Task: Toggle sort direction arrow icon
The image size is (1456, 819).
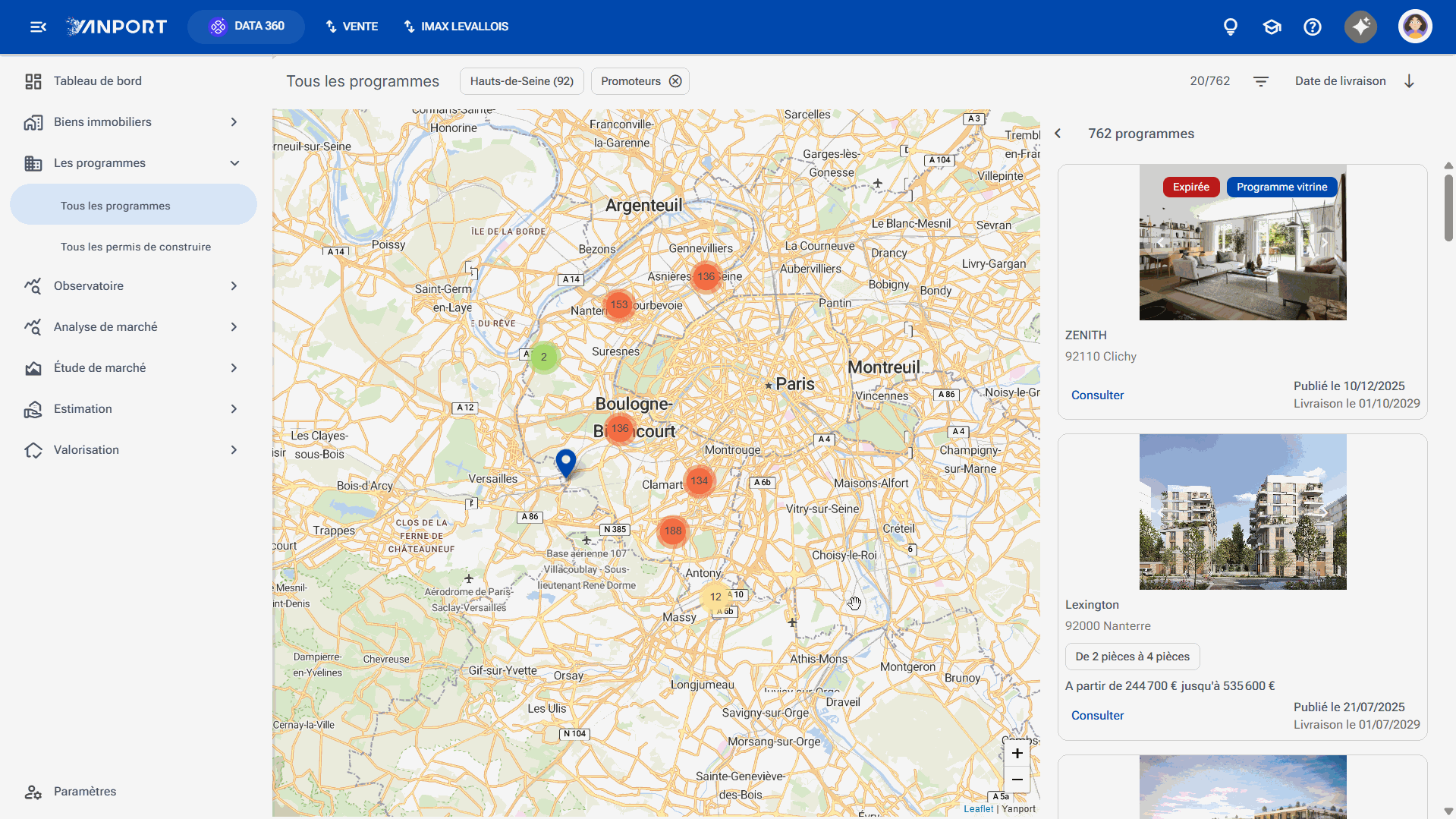Action: coord(1409,81)
